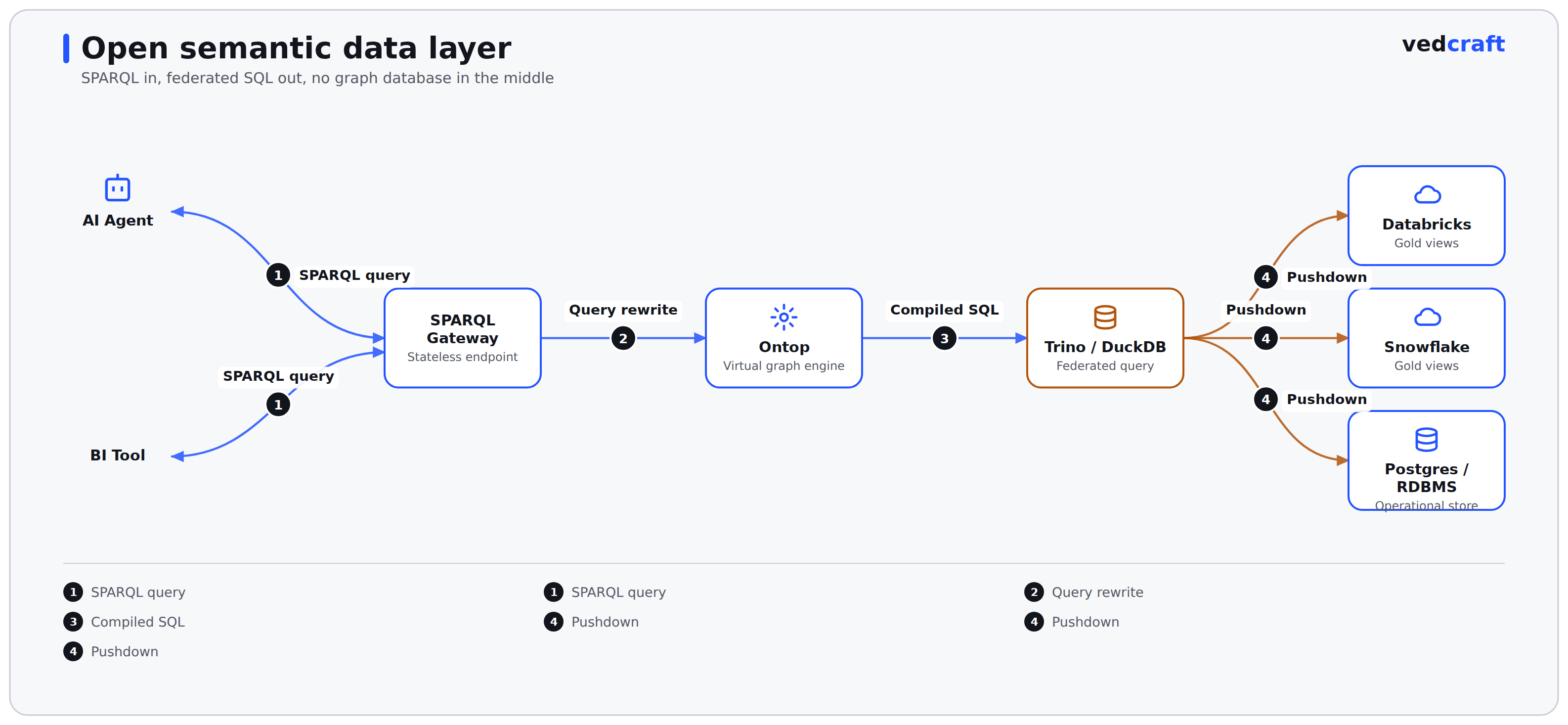The height and width of the screenshot is (725, 1568).
Task: Click the Ontop gear icon
Action: [x=784, y=317]
